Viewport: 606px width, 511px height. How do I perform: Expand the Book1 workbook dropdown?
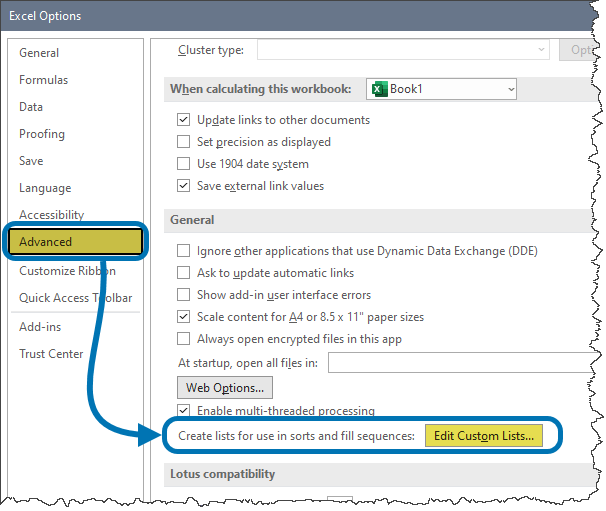click(510, 89)
